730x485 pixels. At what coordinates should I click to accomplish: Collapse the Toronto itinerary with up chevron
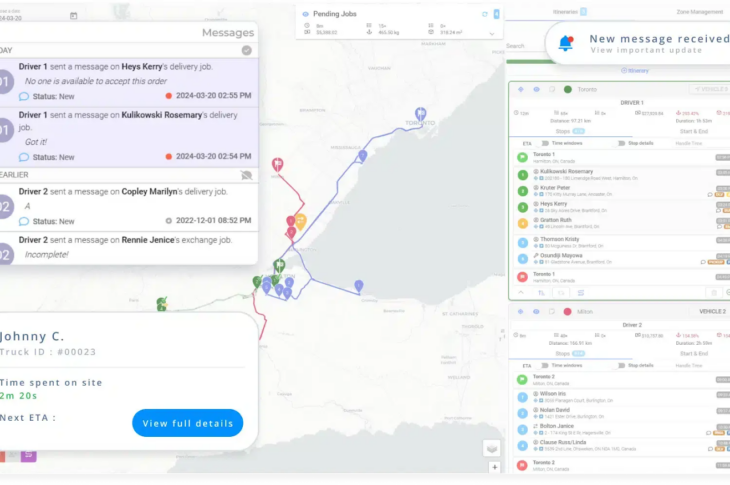click(520, 292)
